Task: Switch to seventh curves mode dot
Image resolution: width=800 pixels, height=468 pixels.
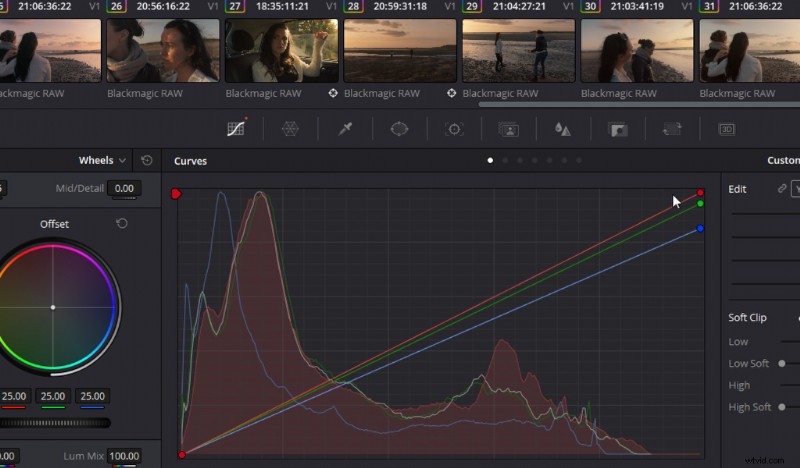Action: 579,160
